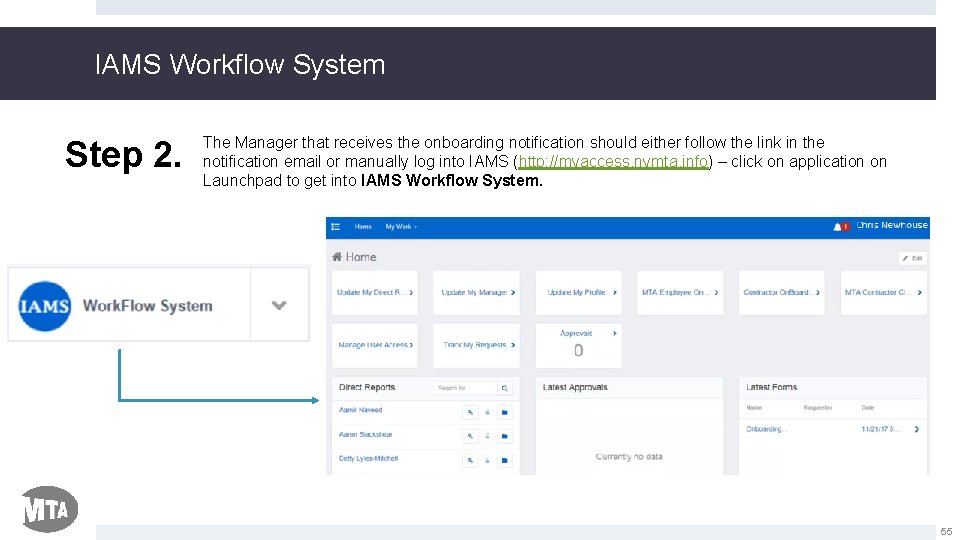The width and height of the screenshot is (960, 540).
Task: Open the Chris Newhouse user menu
Action: (891, 225)
